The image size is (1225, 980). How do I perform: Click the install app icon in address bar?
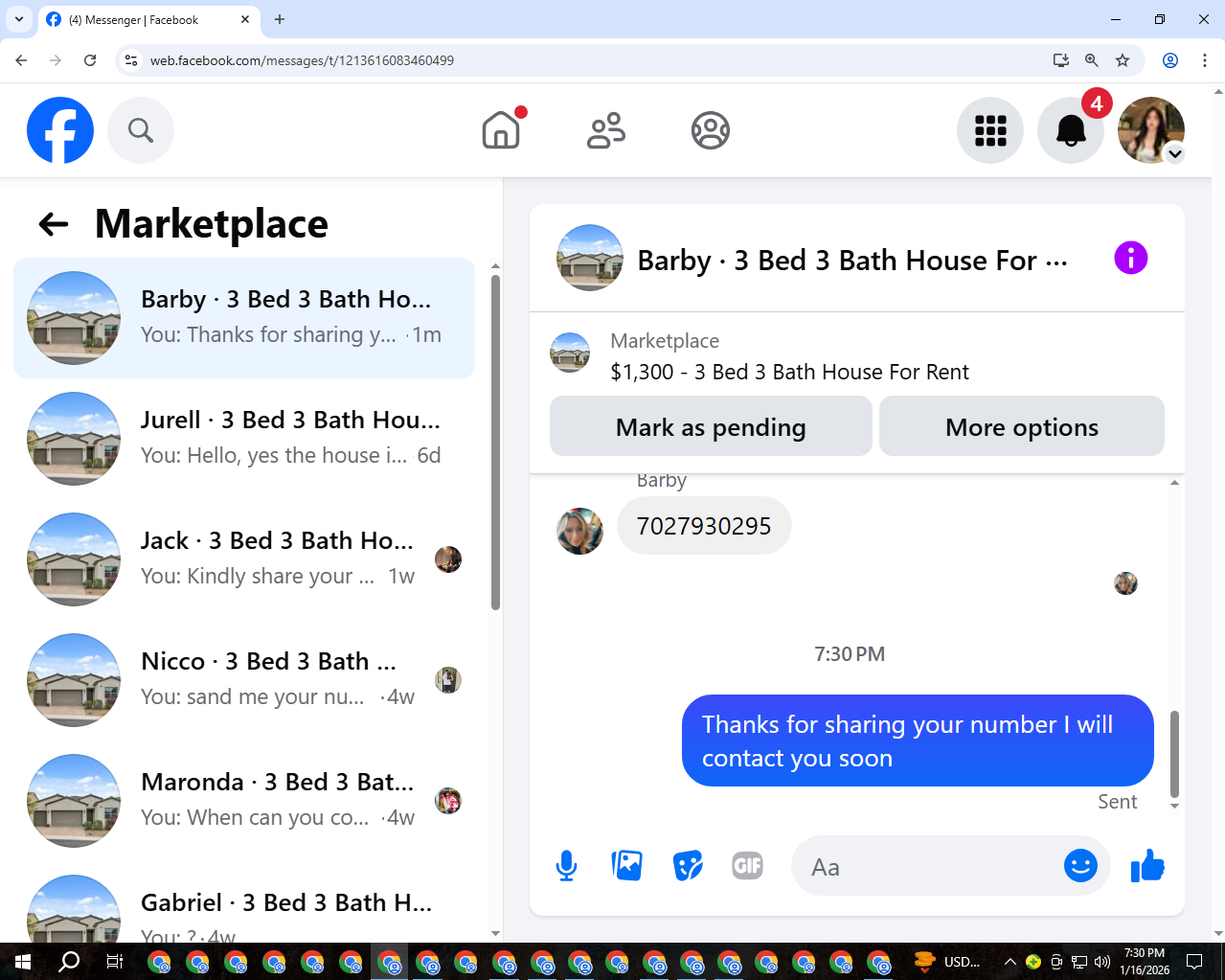[1060, 60]
